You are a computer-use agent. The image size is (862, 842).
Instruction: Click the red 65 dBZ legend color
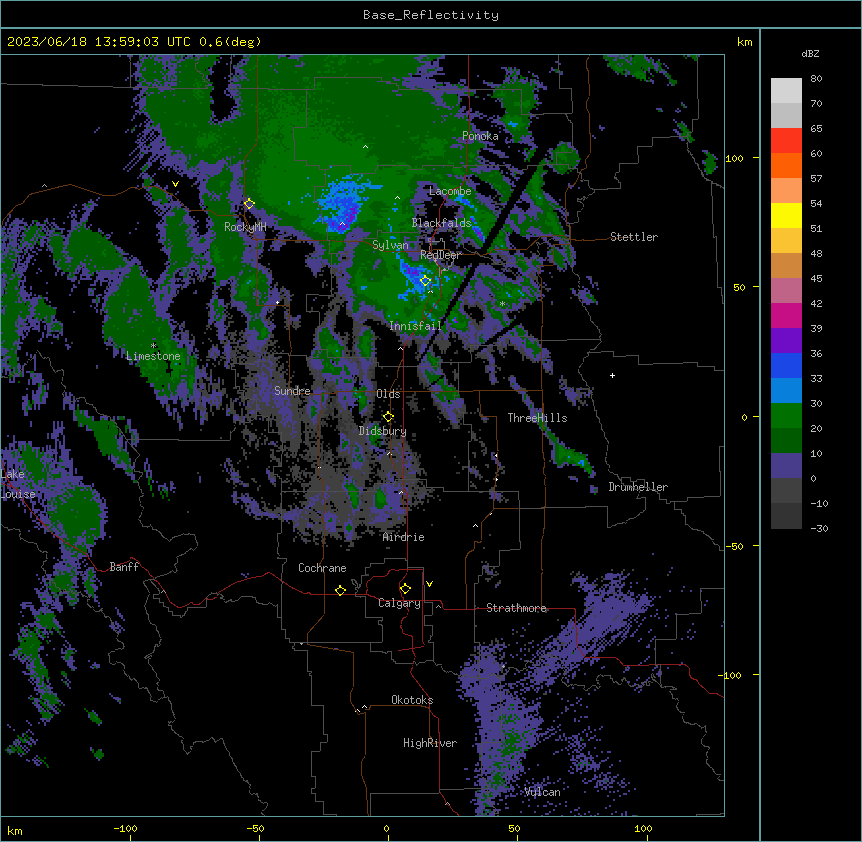[786, 140]
